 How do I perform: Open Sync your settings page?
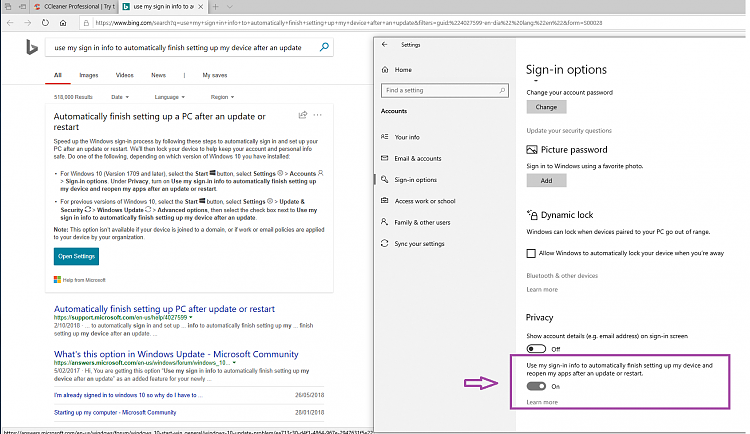(419, 244)
